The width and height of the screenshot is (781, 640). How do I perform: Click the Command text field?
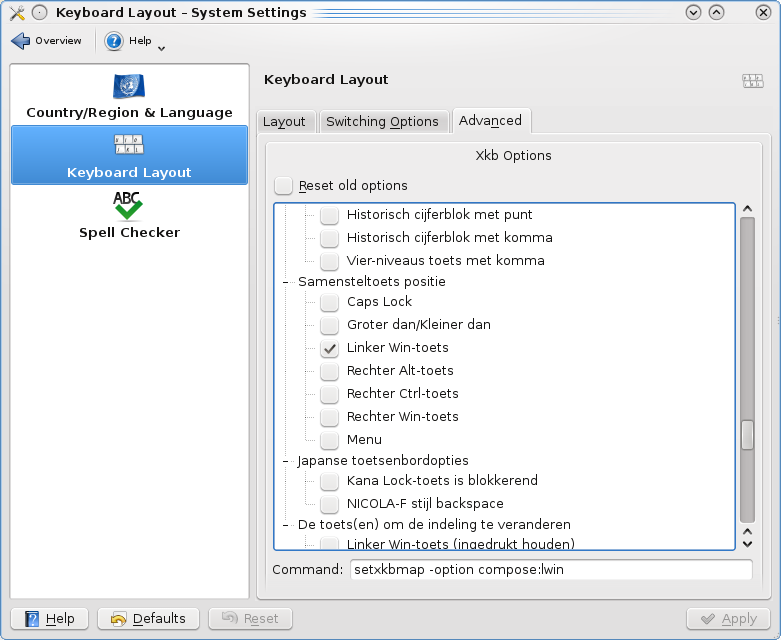[551, 569]
